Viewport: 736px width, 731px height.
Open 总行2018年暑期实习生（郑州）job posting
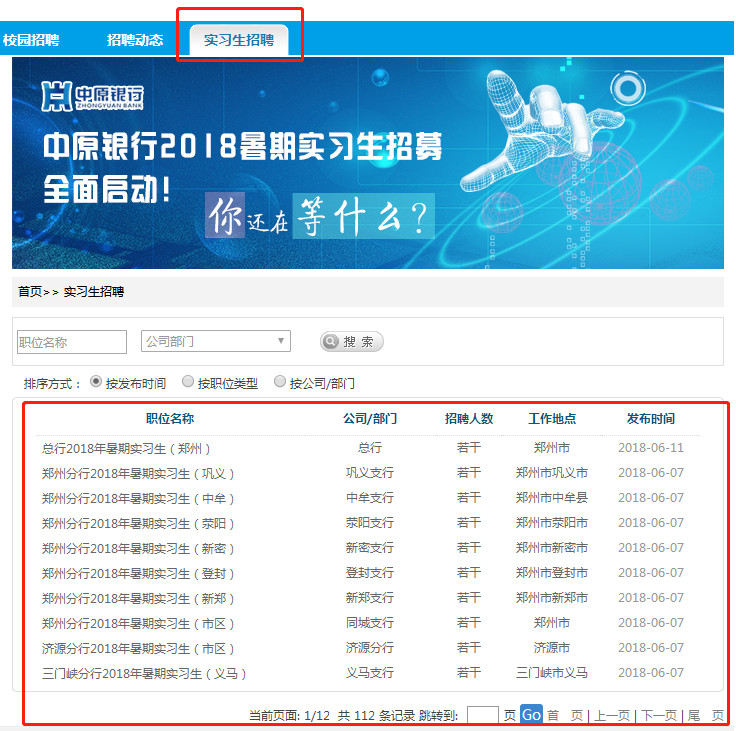click(126, 448)
